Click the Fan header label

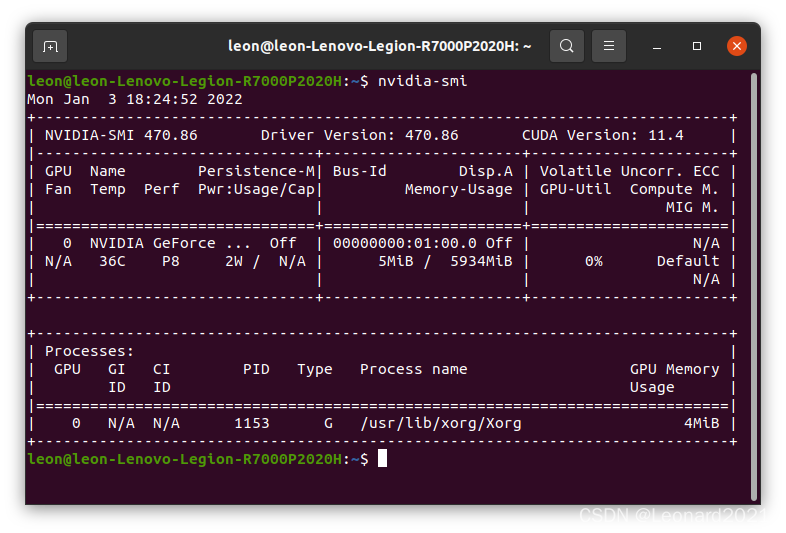coord(59,190)
